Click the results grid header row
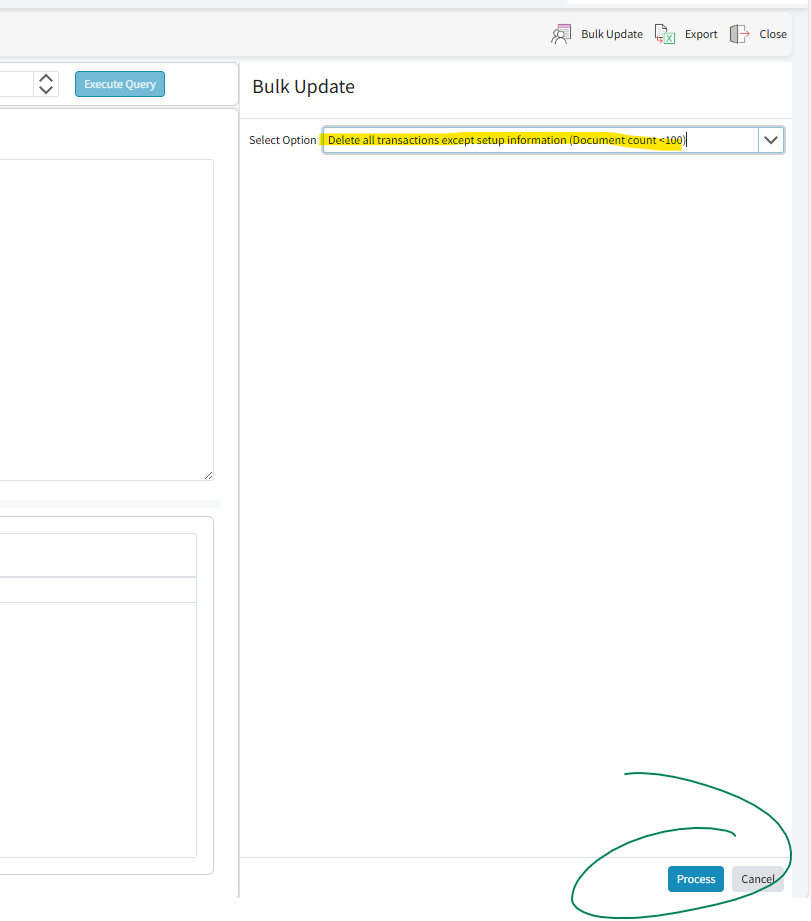Screen dimensions: 811x921 point(98,555)
